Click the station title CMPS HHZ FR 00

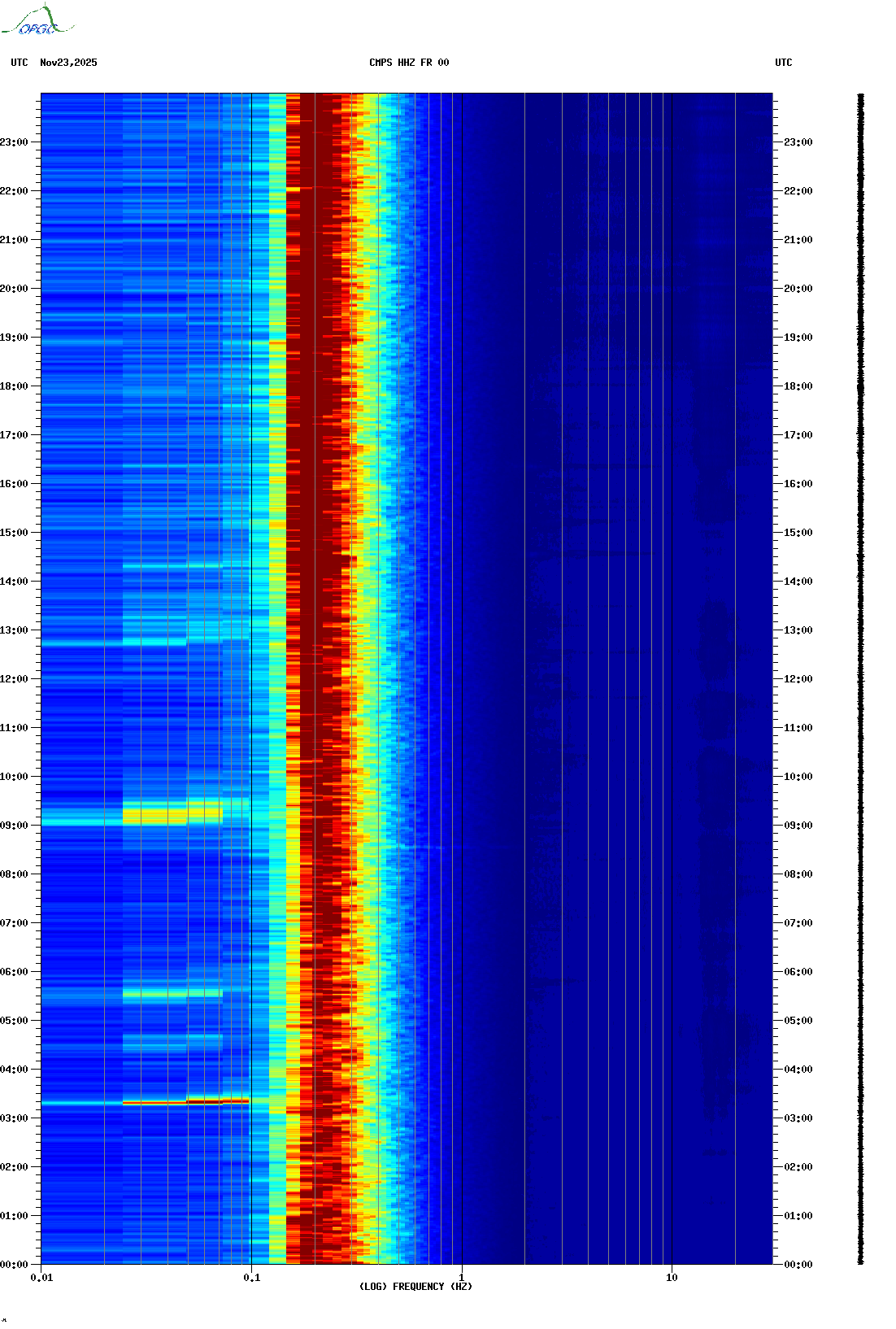click(409, 63)
